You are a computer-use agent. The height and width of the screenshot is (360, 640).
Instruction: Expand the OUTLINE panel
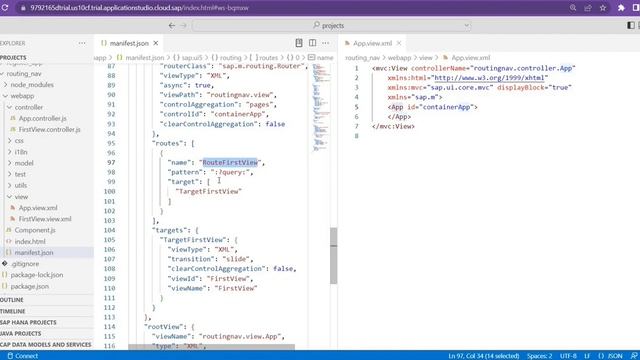click(12, 300)
